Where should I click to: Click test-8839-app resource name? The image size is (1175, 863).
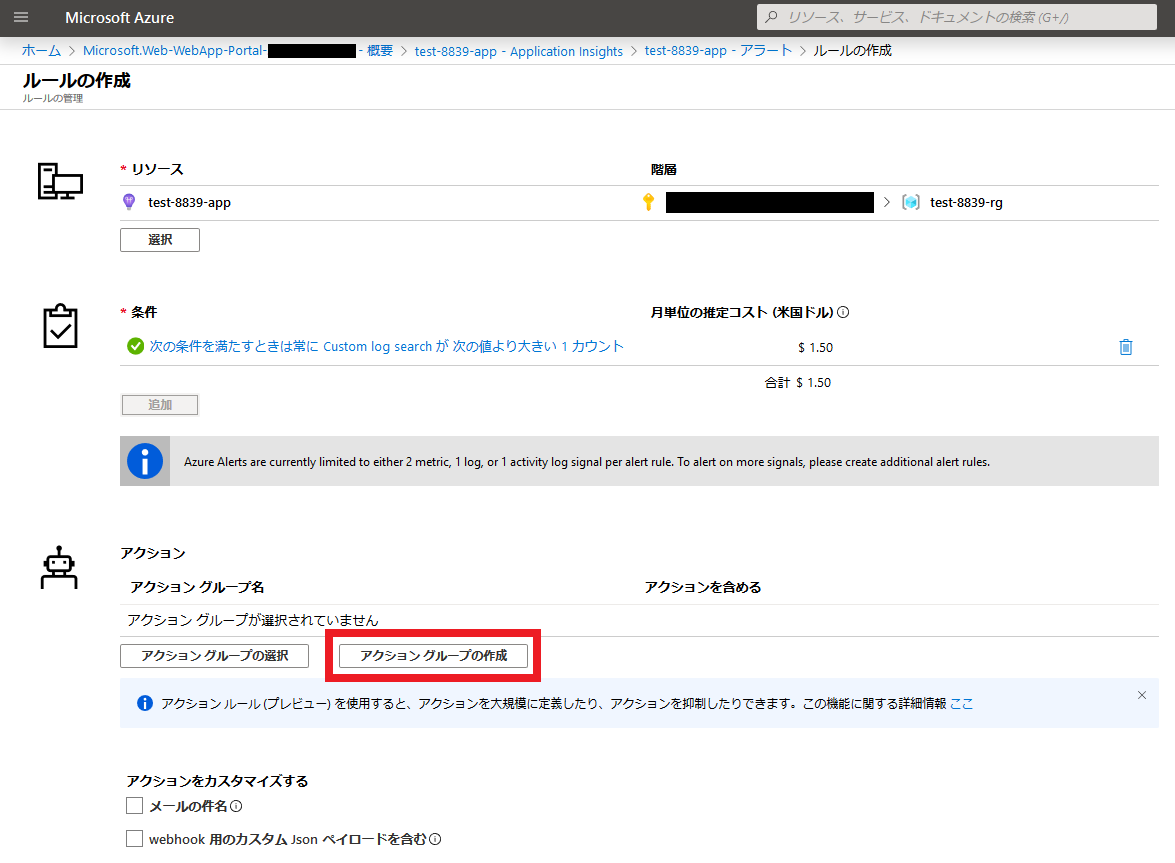[190, 202]
